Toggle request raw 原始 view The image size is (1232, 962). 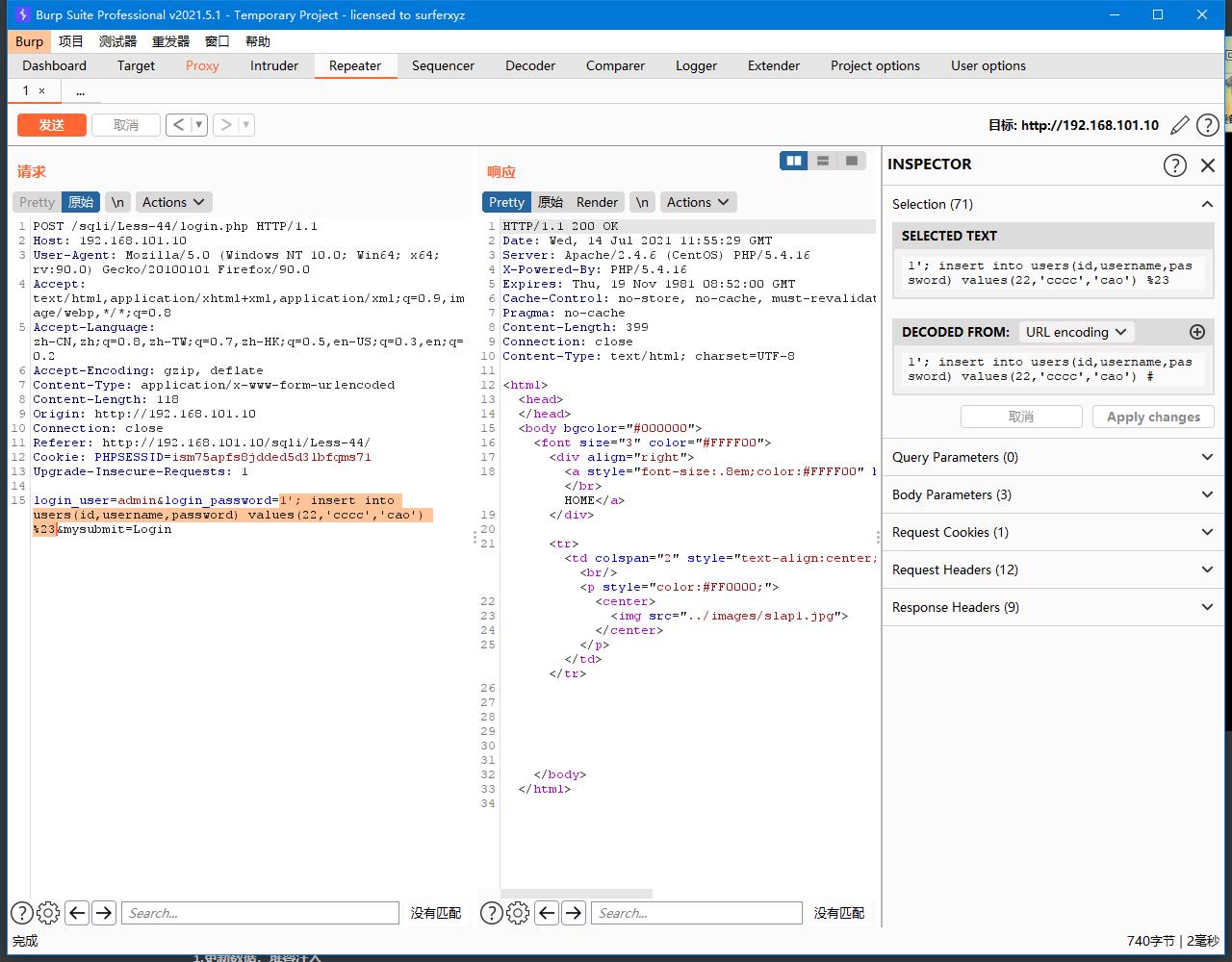(x=81, y=202)
